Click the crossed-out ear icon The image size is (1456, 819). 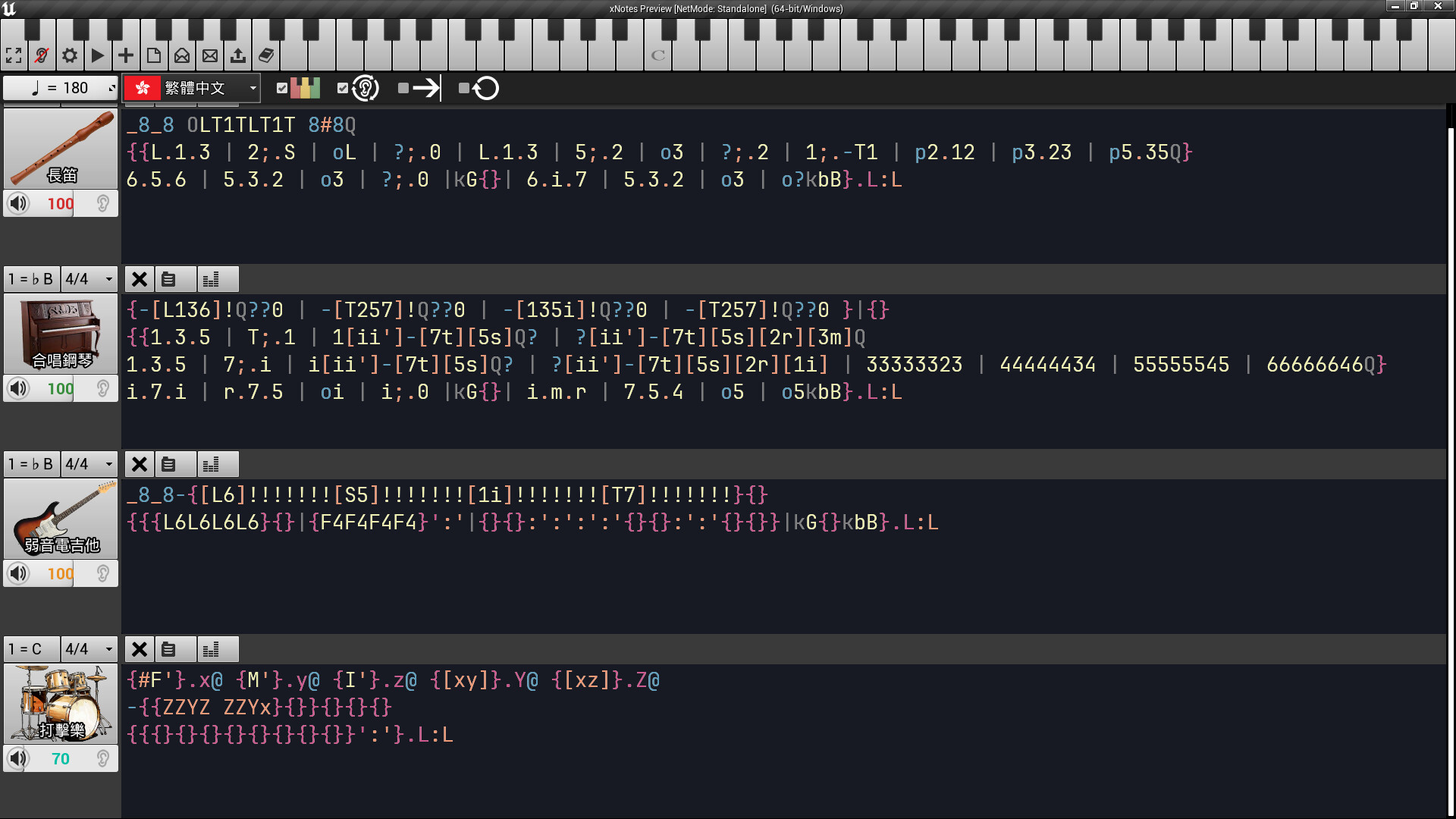click(42, 55)
